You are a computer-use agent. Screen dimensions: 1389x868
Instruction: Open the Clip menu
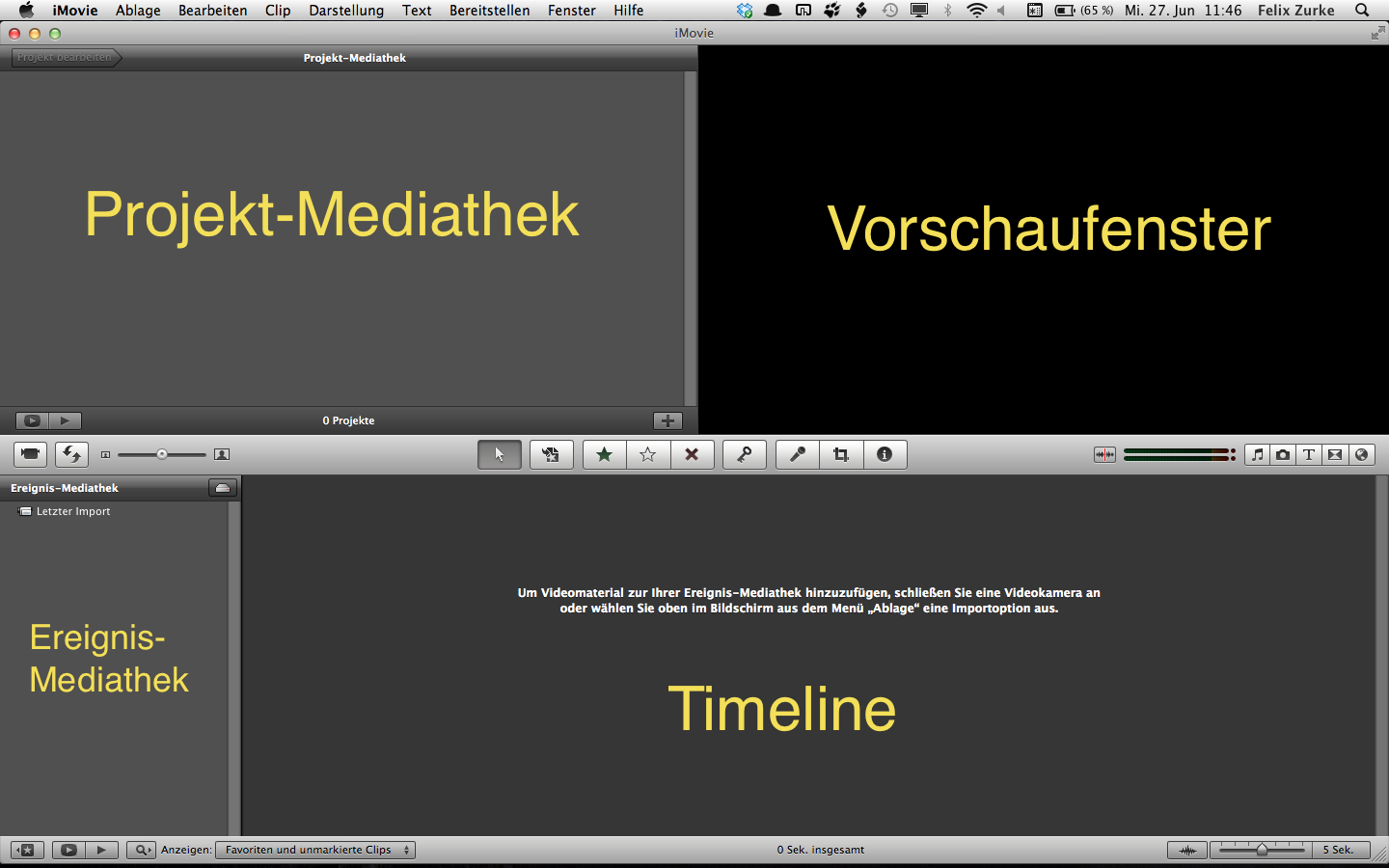coord(278,10)
